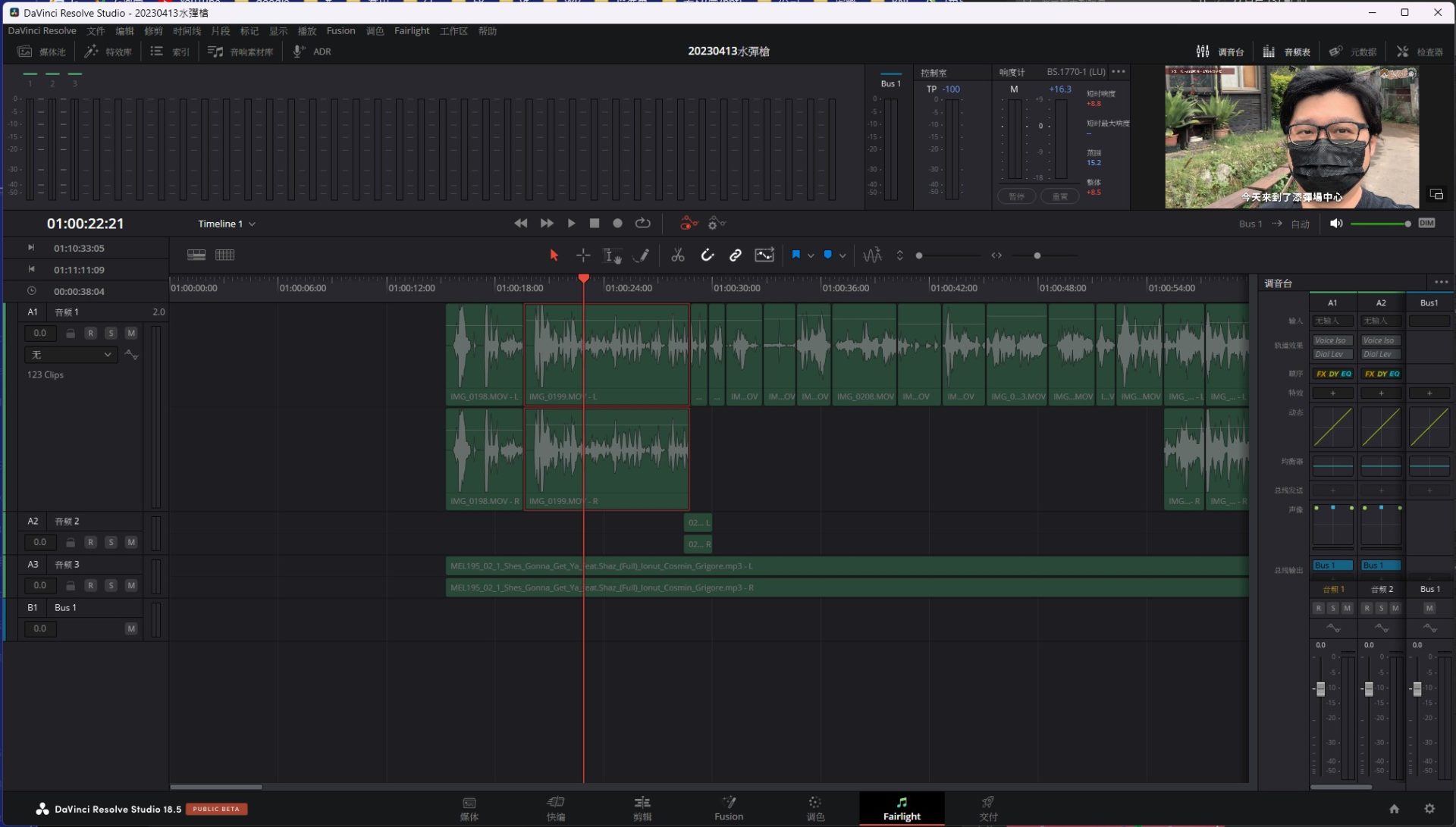Click the automation curve icon
This screenshot has width=1456, height=827.
[x=764, y=255]
